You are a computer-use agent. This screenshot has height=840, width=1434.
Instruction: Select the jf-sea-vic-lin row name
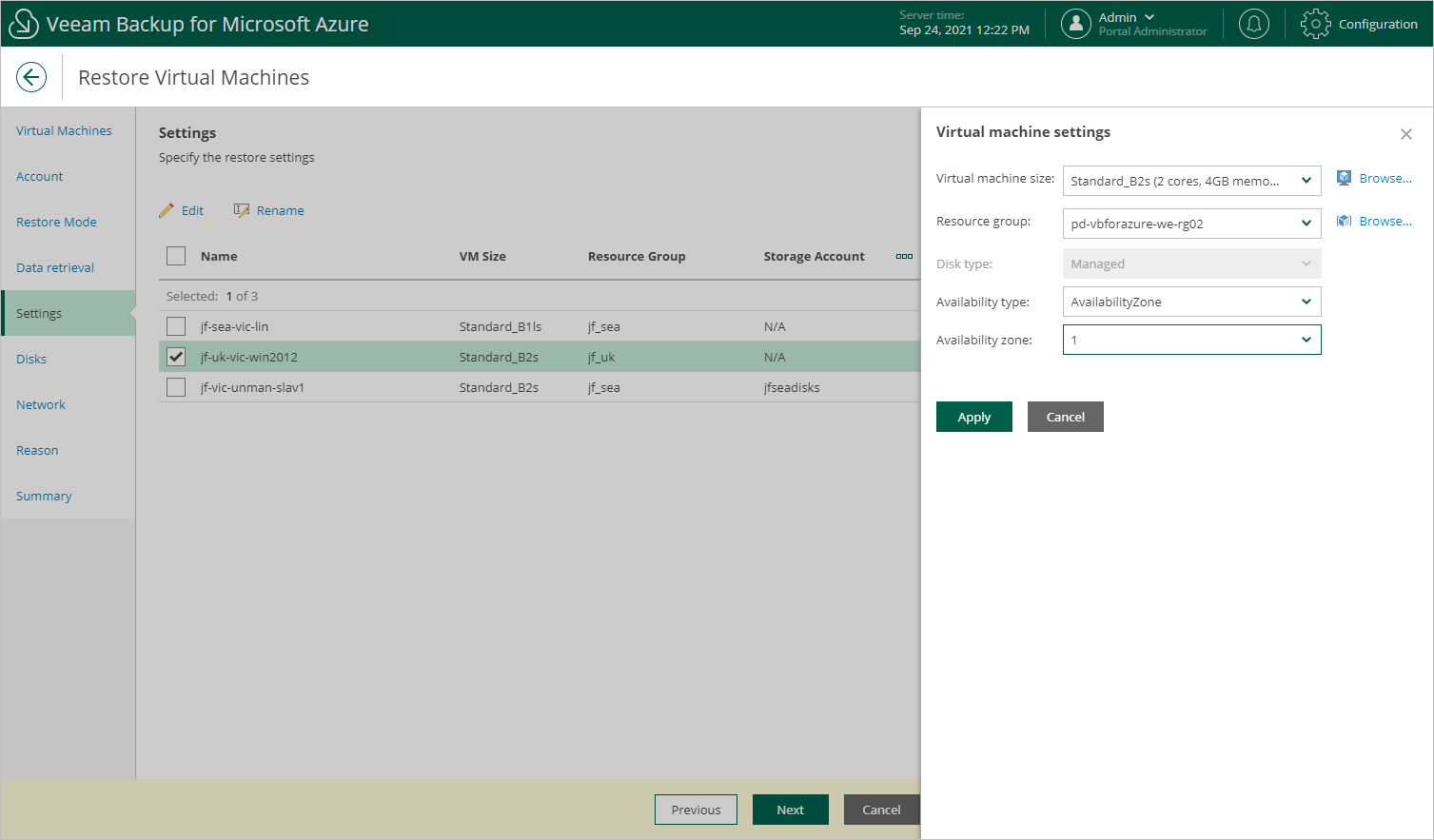234,326
